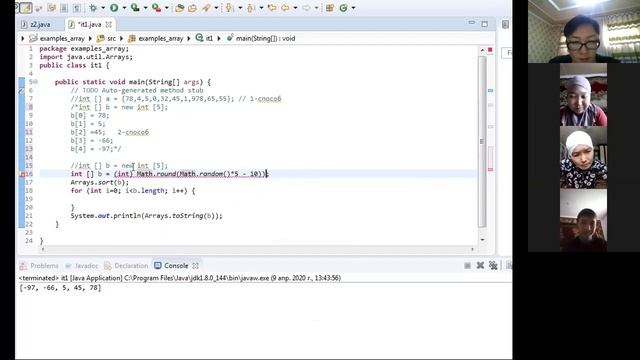The image size is (640, 360).
Task: Toggle the highlighted pencil marker icon in toolbar
Action: [25, 8]
